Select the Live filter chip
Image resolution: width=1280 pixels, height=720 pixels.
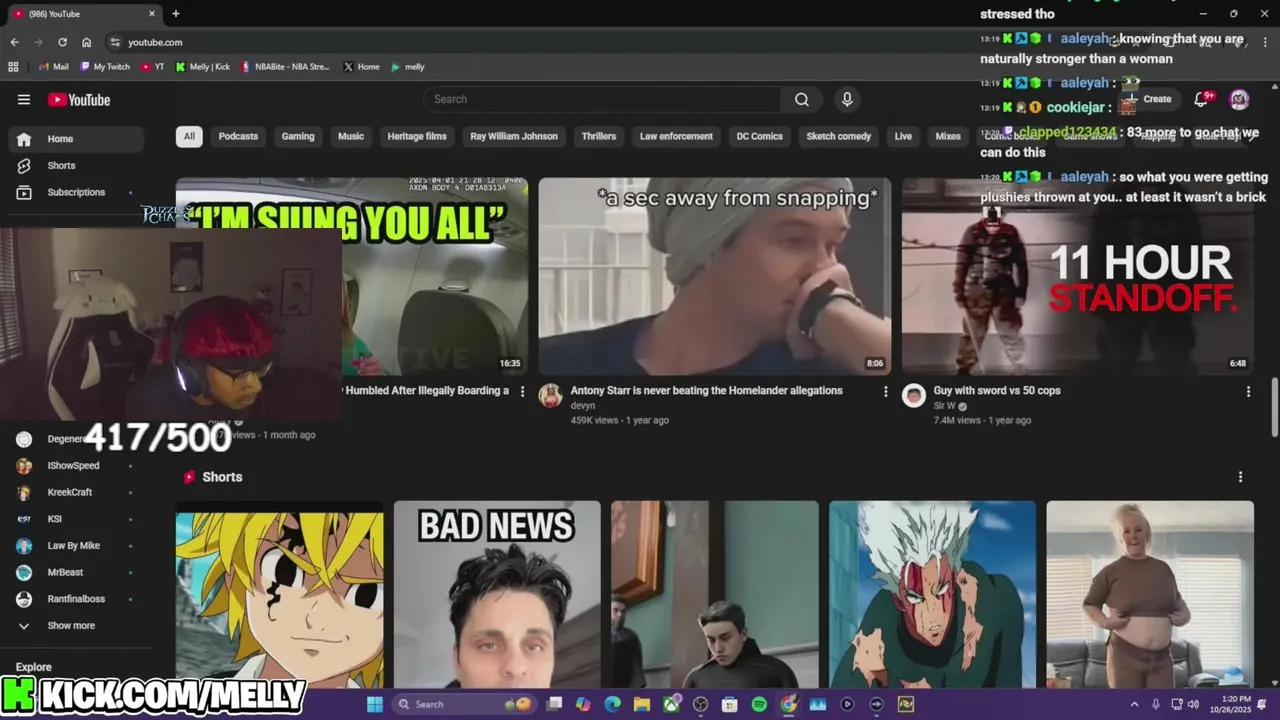pyautogui.click(x=903, y=136)
